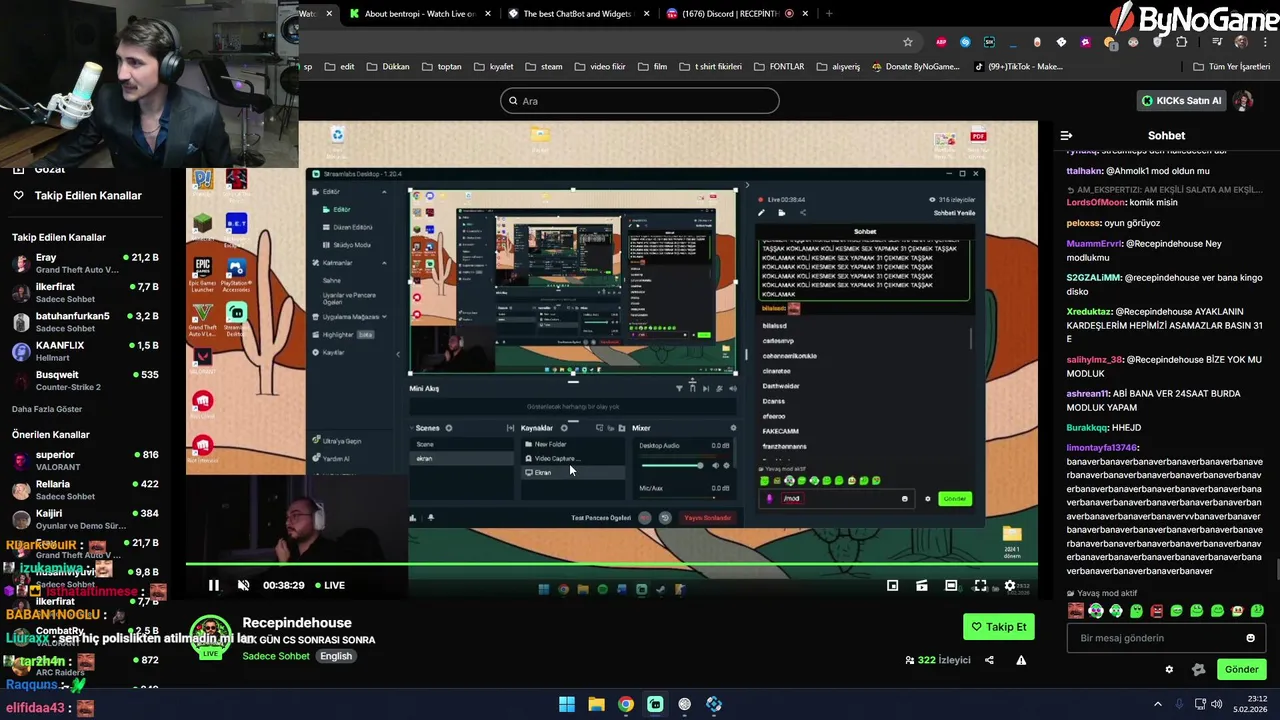Enter fullscreen on the stream player
This screenshot has height=720, width=1280.
pyautogui.click(x=980, y=585)
